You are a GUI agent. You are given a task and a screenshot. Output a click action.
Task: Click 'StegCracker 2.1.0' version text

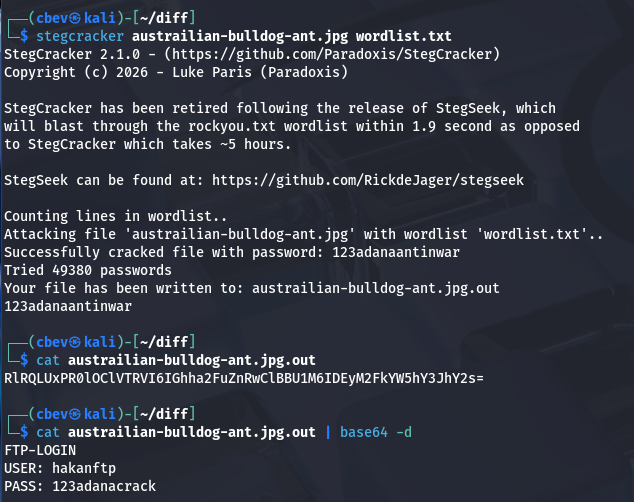tap(68, 53)
